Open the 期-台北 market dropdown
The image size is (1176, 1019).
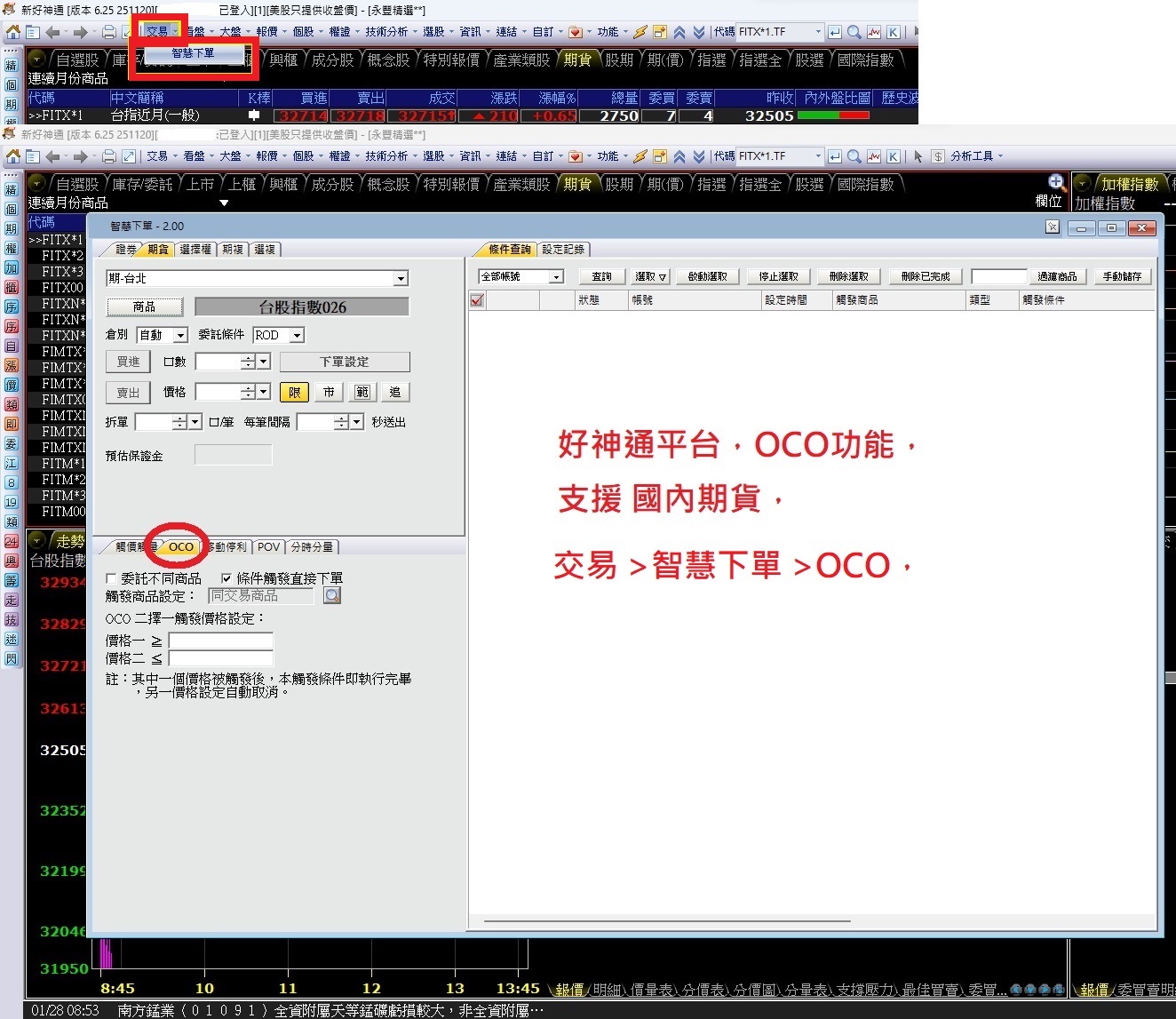tap(401, 278)
